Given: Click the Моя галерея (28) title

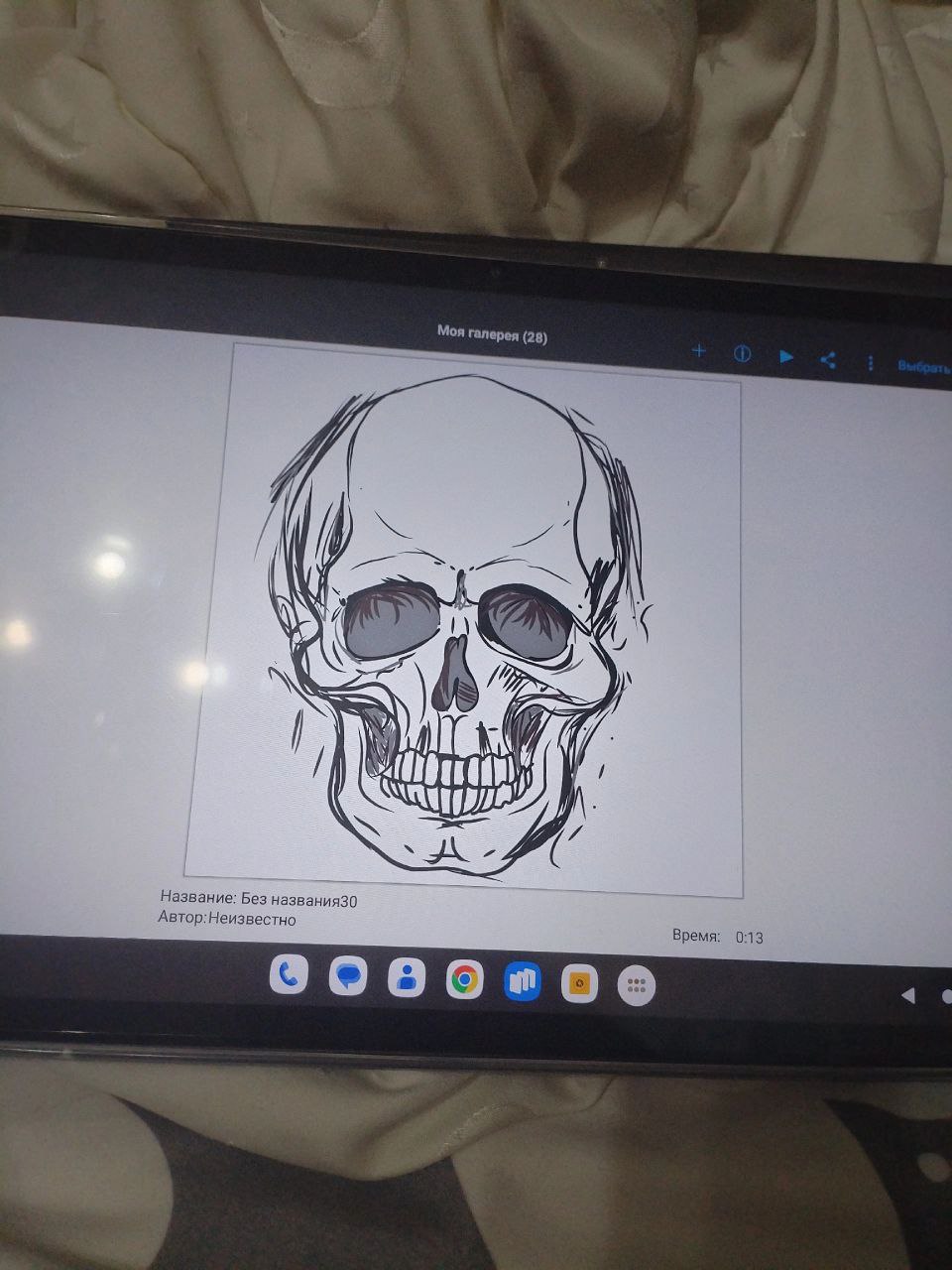Looking at the screenshot, I should (492, 335).
